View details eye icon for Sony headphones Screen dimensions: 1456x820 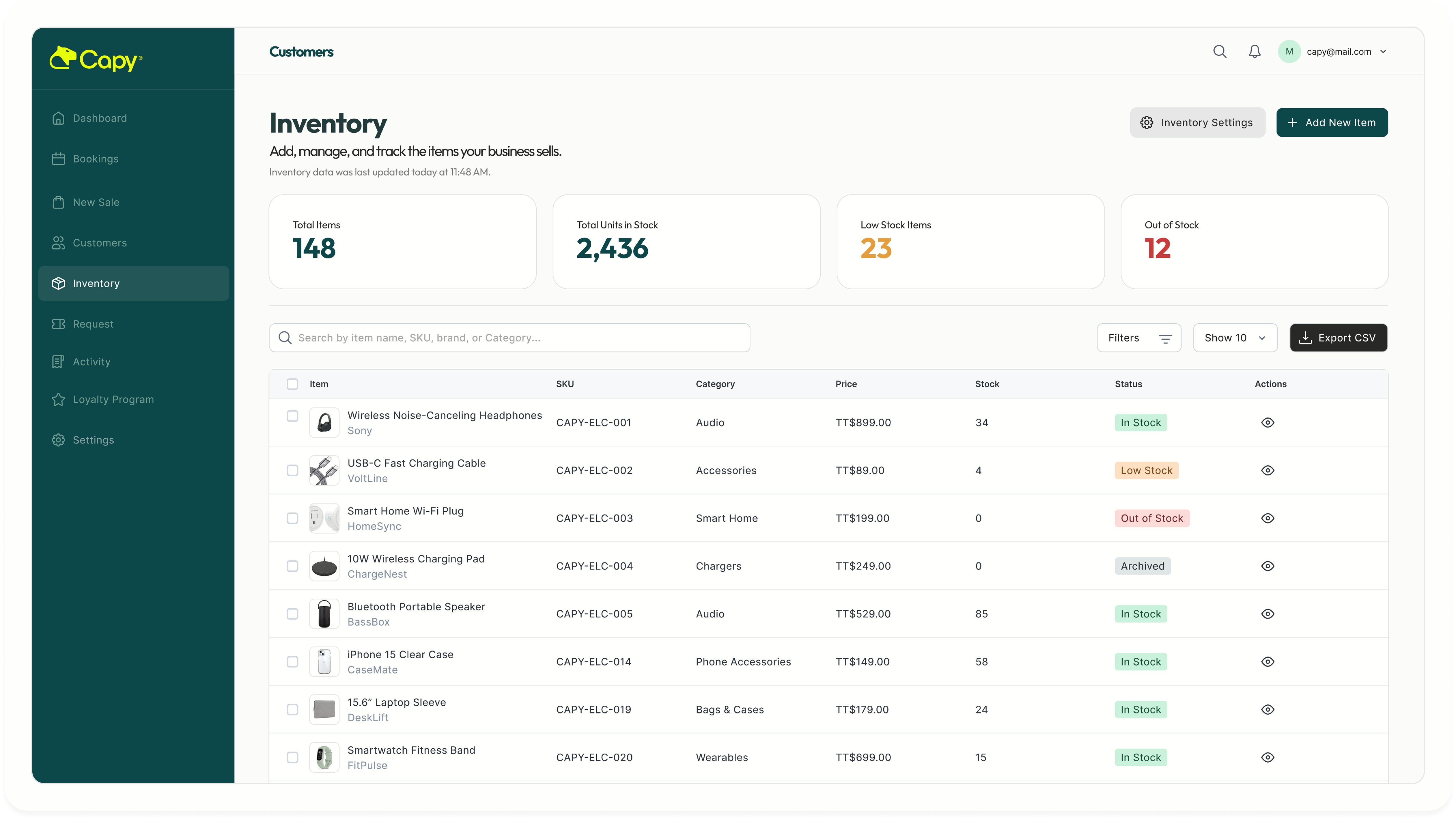click(1268, 422)
